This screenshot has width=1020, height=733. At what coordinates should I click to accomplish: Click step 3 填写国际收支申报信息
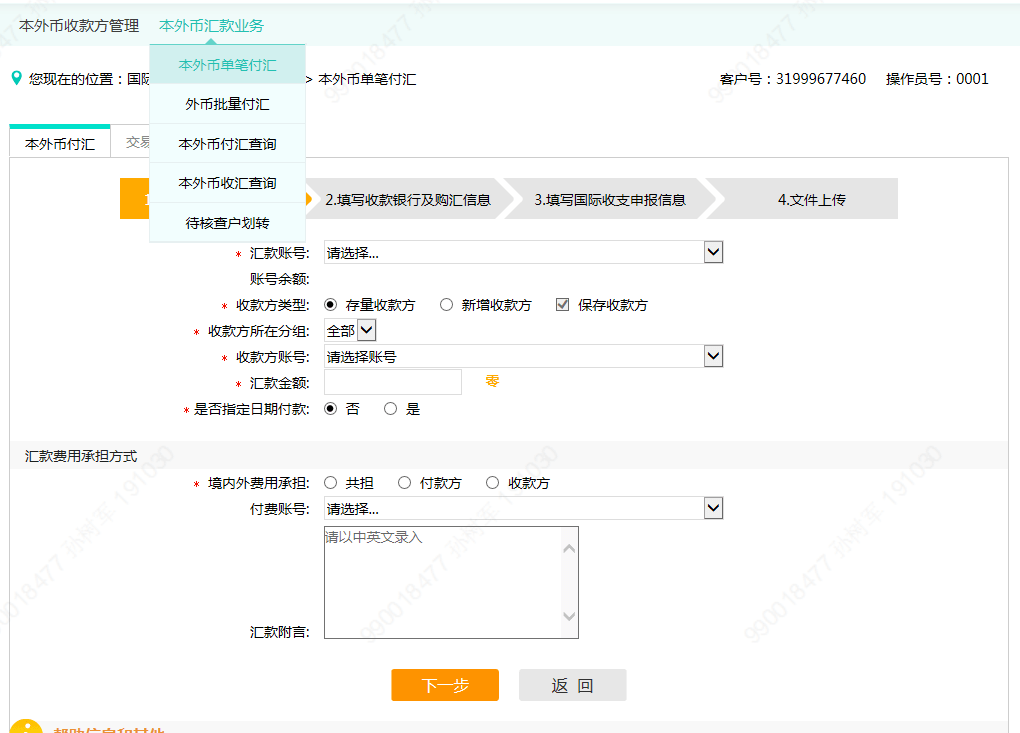[x=610, y=199]
